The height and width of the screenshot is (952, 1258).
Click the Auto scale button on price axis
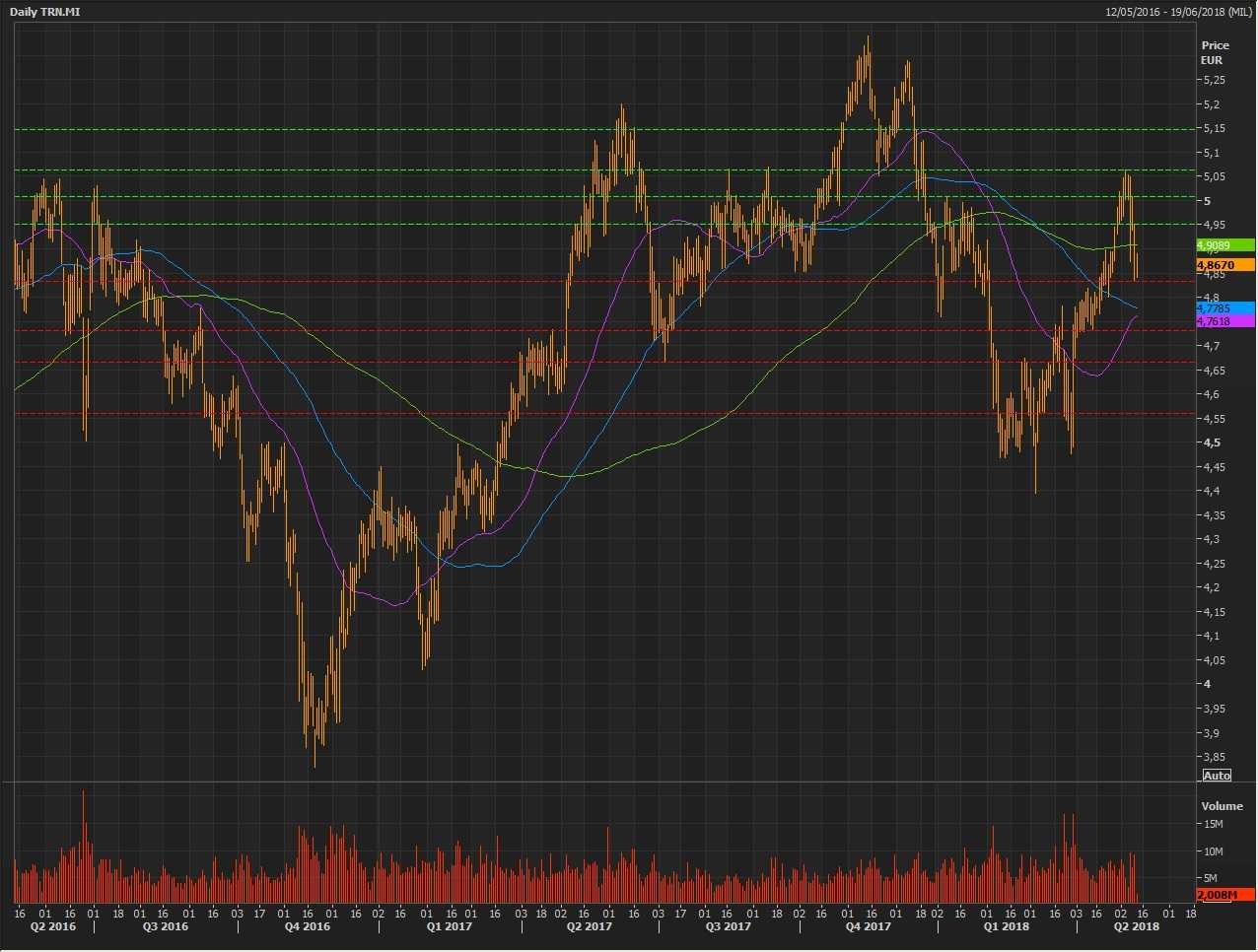coord(1217,776)
